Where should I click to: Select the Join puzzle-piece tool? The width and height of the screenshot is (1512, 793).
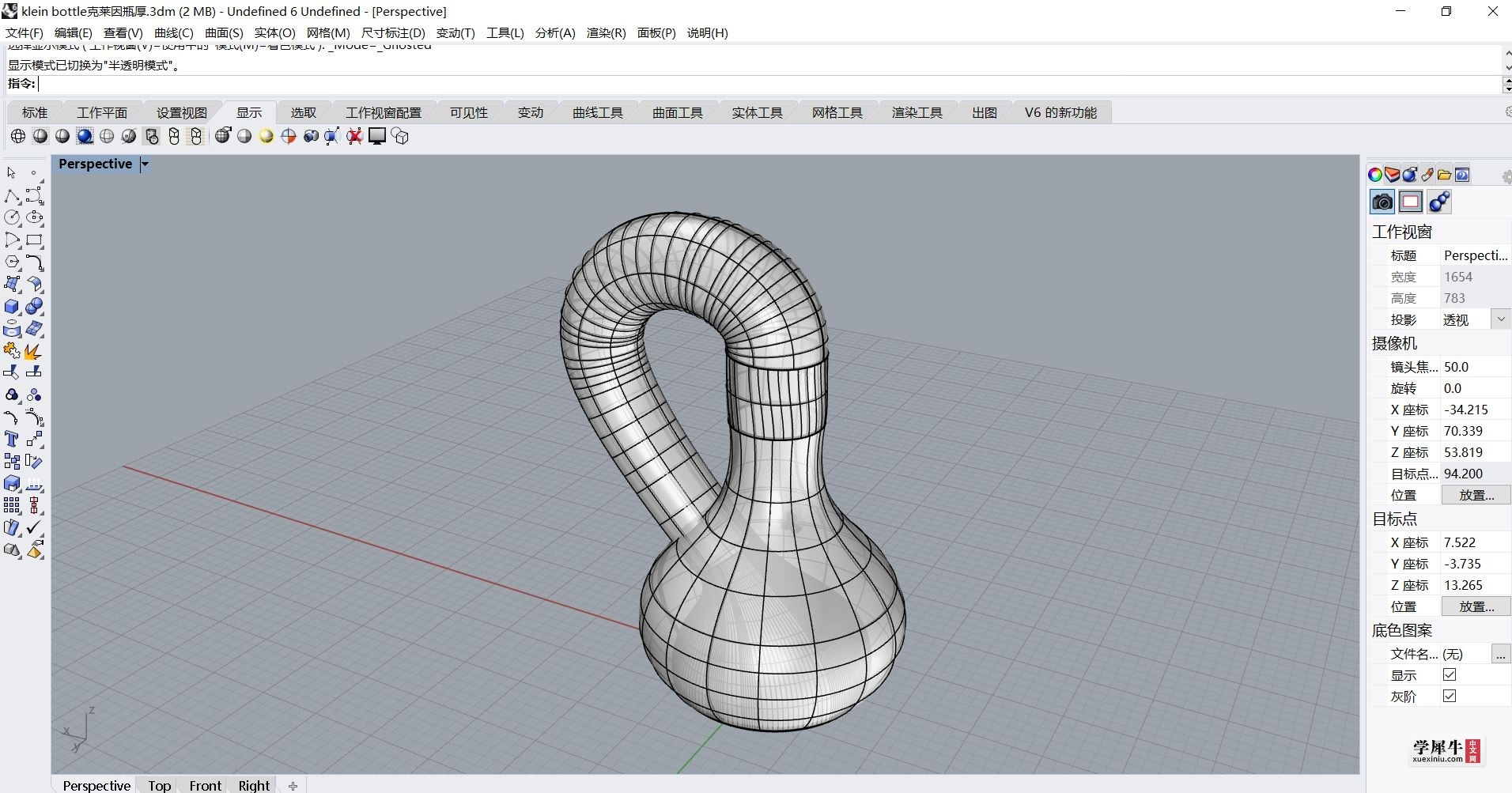point(12,351)
